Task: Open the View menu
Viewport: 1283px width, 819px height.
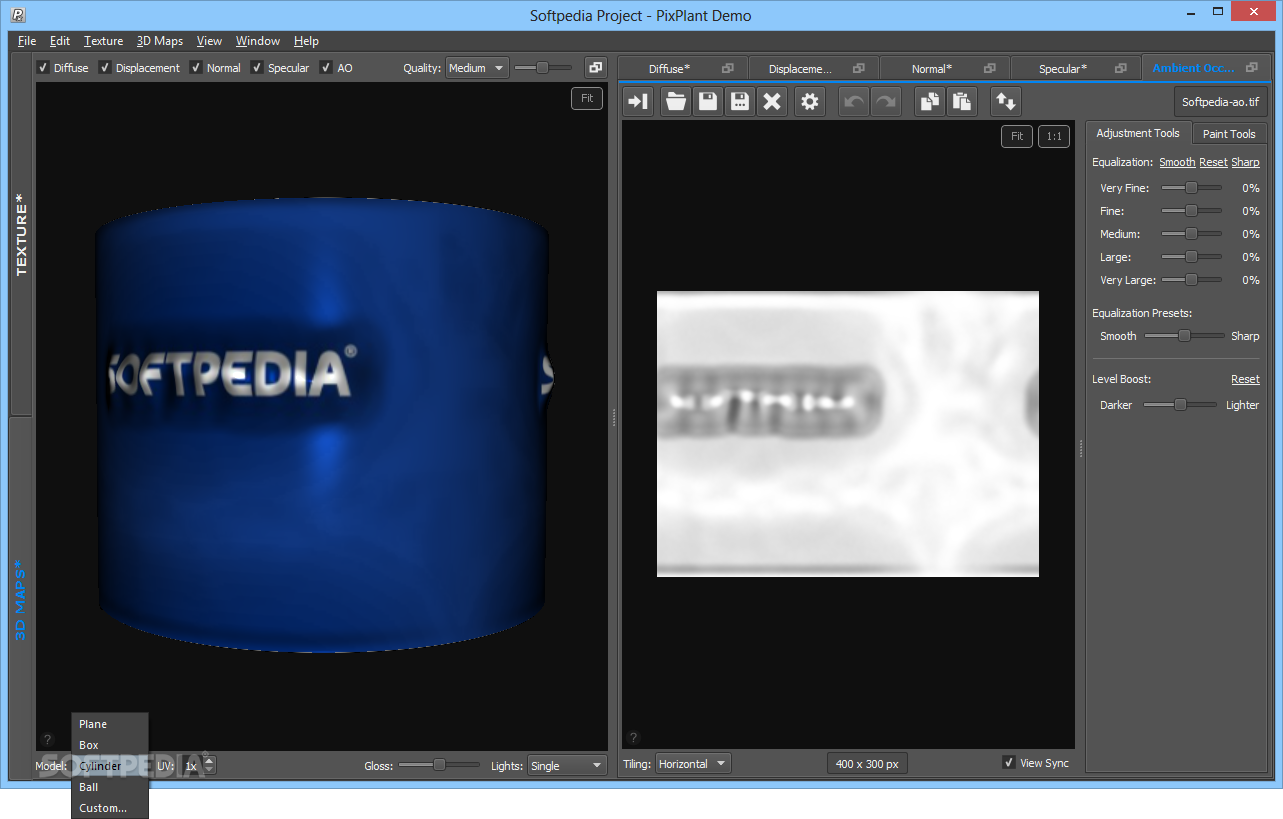Action: pos(209,41)
